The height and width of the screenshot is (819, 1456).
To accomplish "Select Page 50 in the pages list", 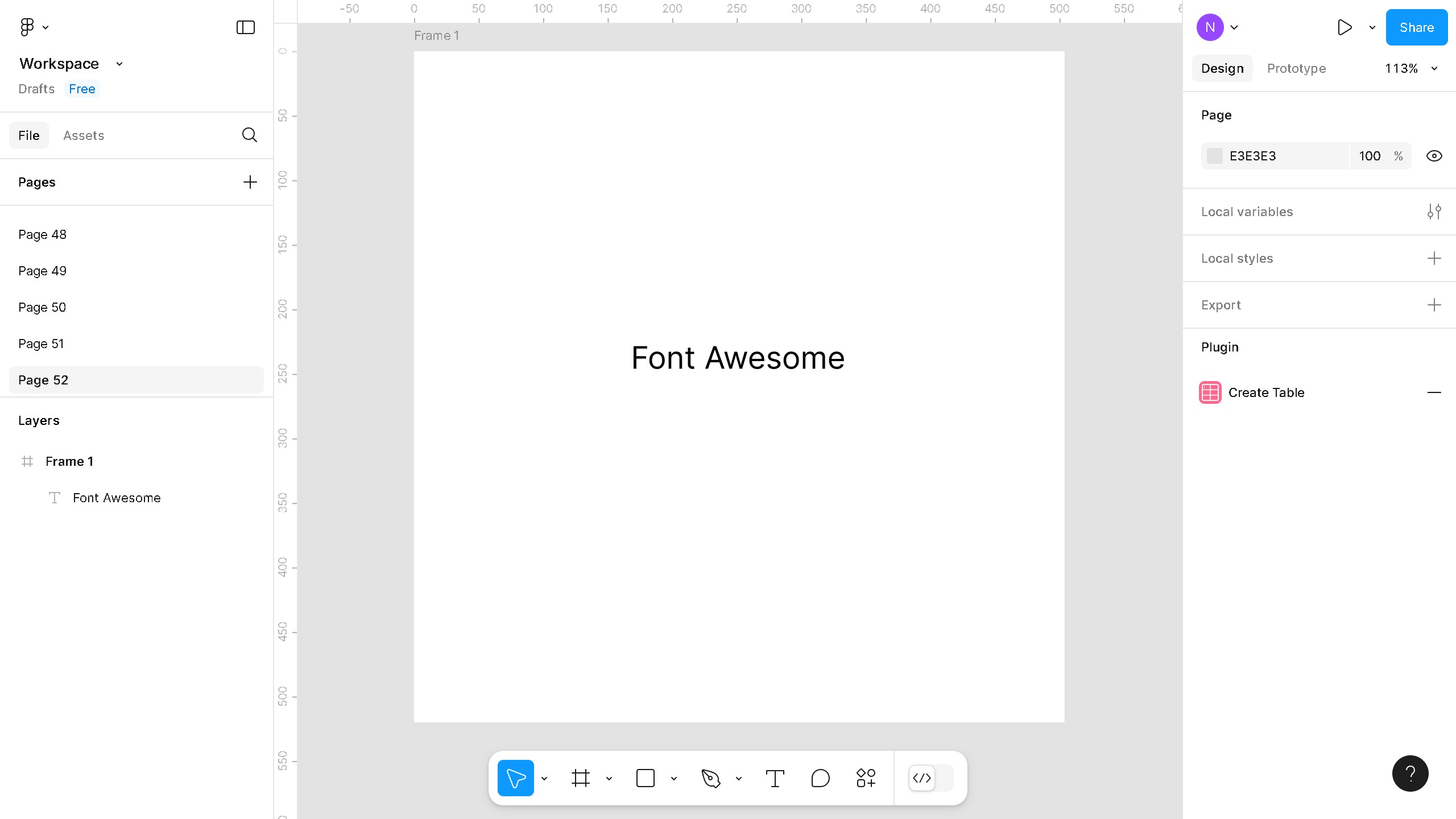I will pyautogui.click(x=42, y=307).
